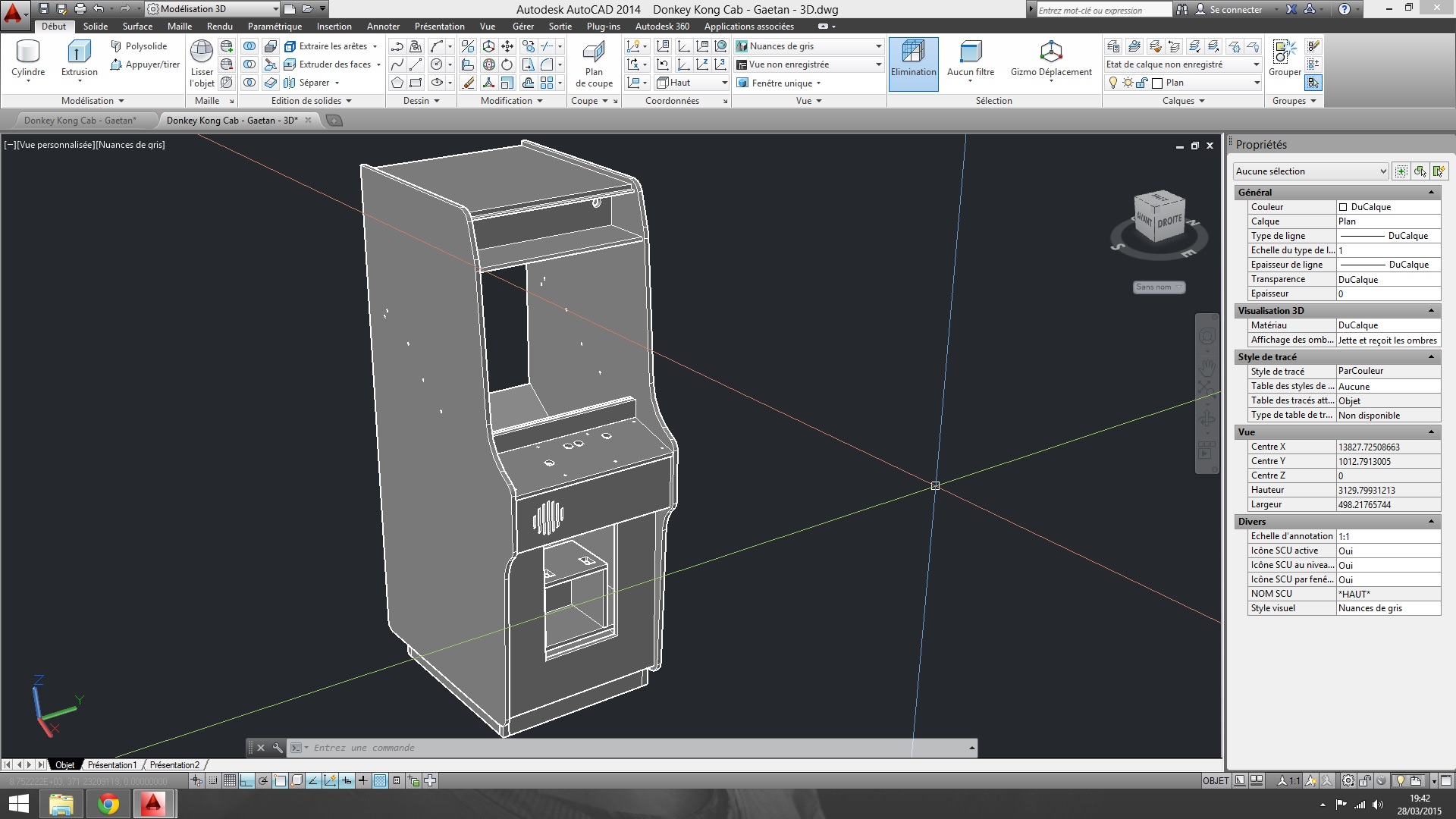Collapse the Divers properties section
The height and width of the screenshot is (819, 1456).
(x=1431, y=522)
